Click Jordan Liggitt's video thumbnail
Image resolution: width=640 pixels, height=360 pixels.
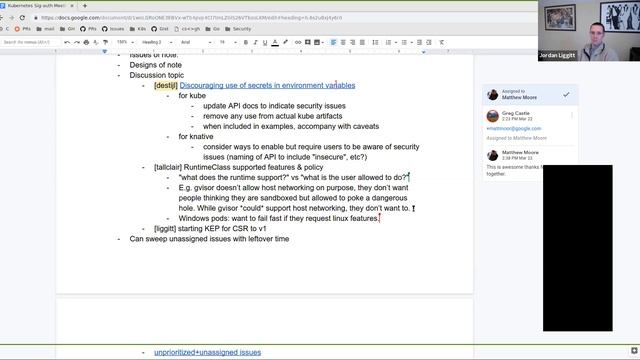589,31
